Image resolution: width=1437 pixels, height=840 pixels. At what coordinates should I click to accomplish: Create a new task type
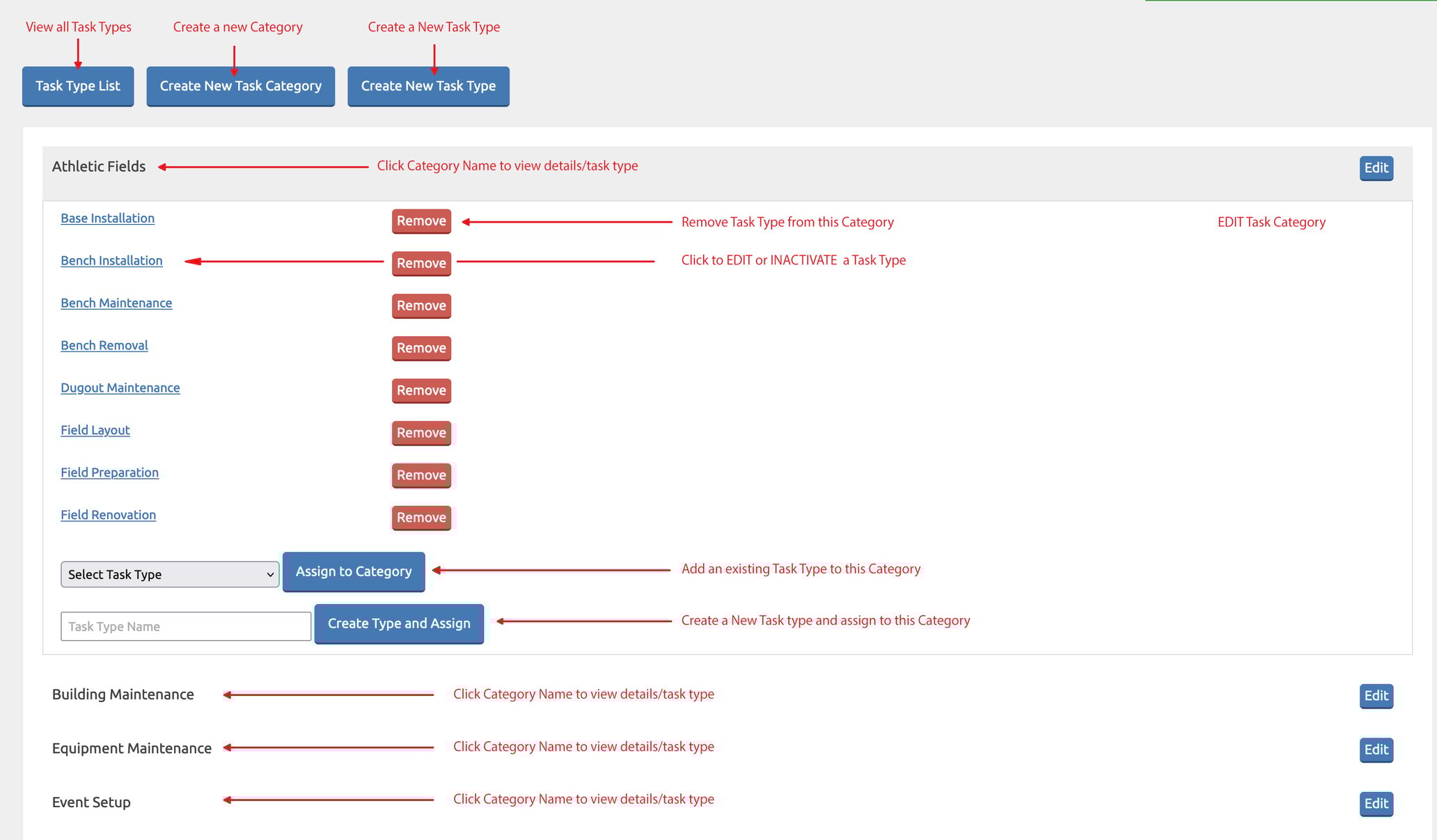click(x=428, y=86)
